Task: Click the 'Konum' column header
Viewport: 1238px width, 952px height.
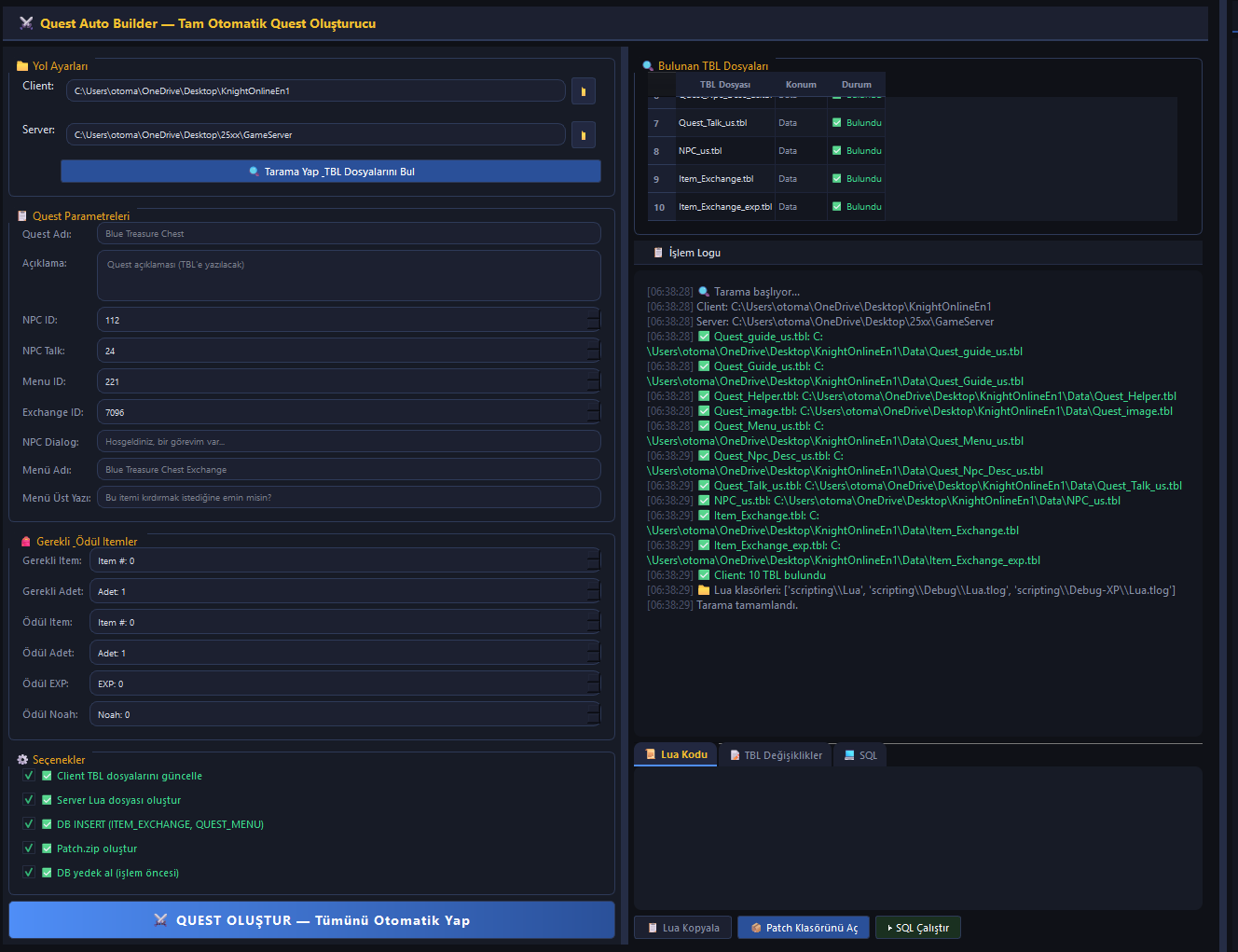Action: click(801, 85)
